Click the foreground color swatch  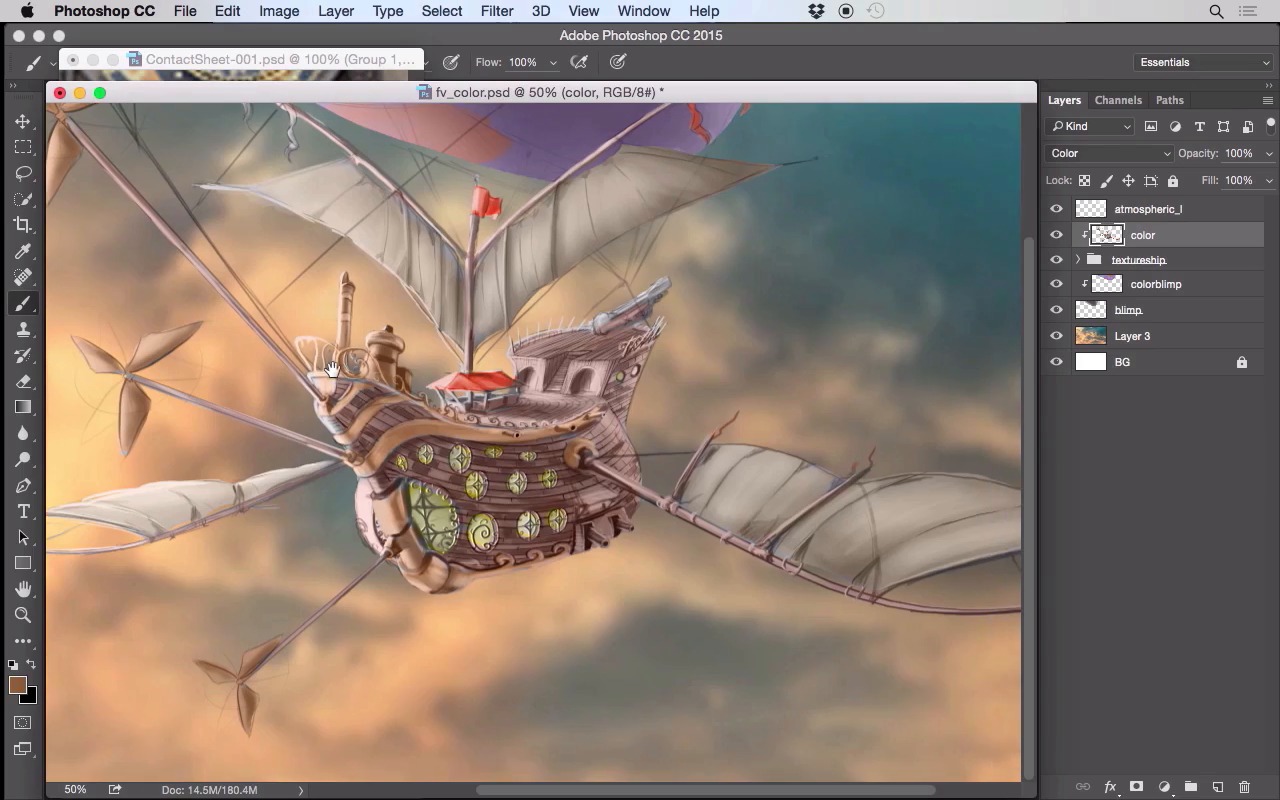pos(17,685)
